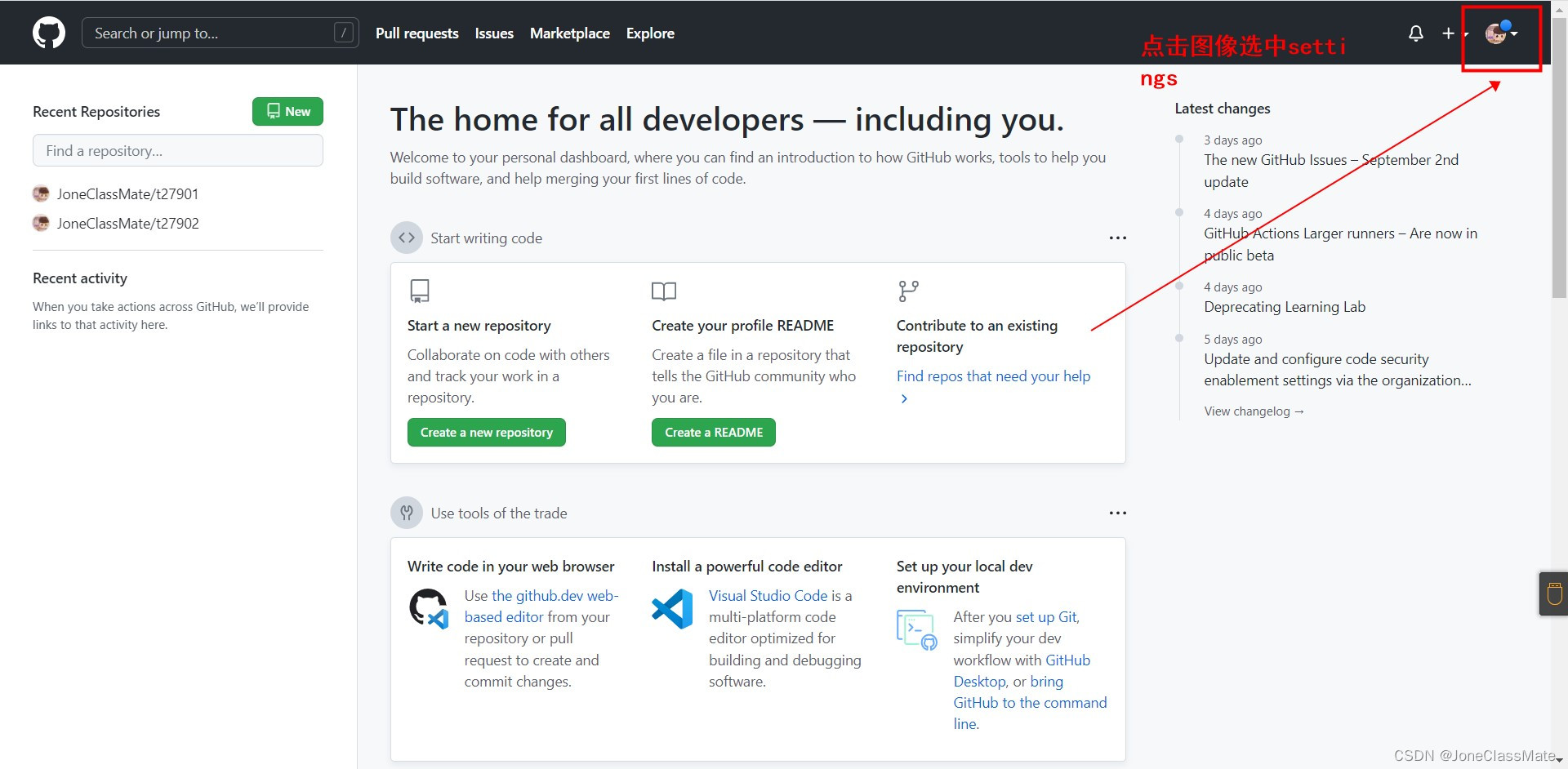Click the branch icon above Contribute to an existing repository
1568x769 pixels.
(908, 291)
